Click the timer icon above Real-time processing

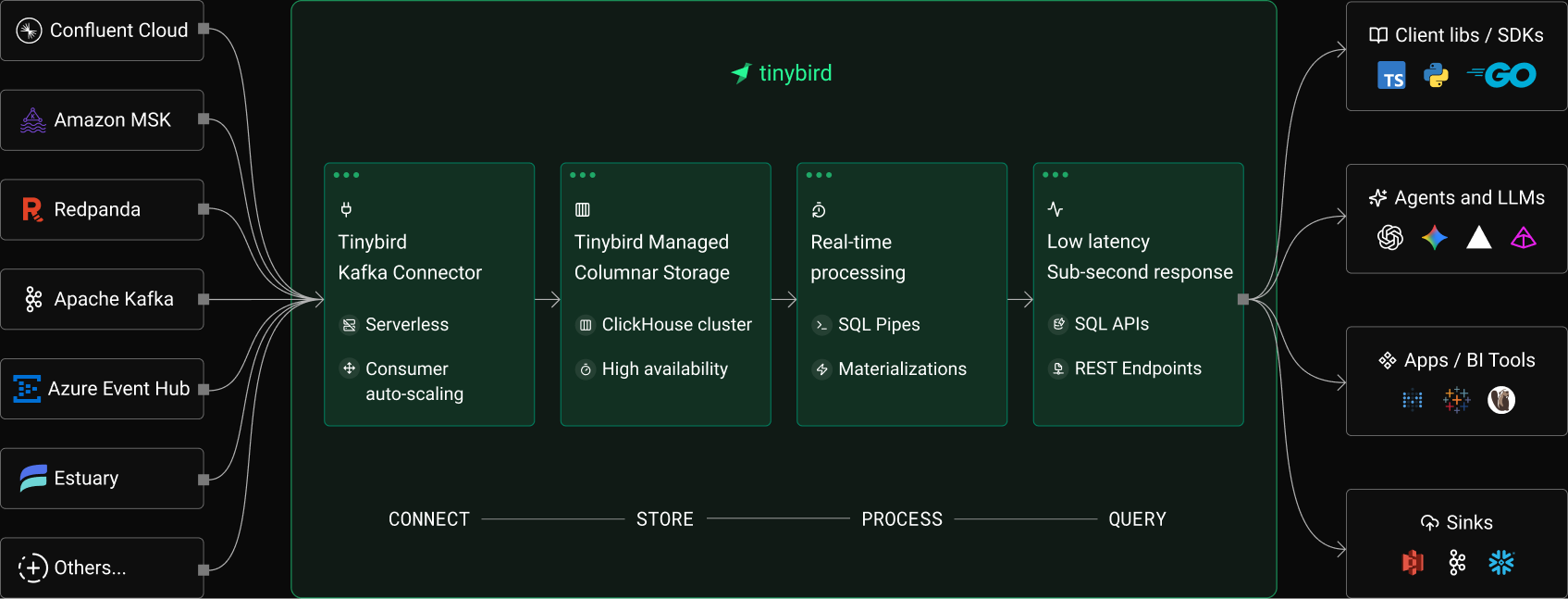point(819,210)
